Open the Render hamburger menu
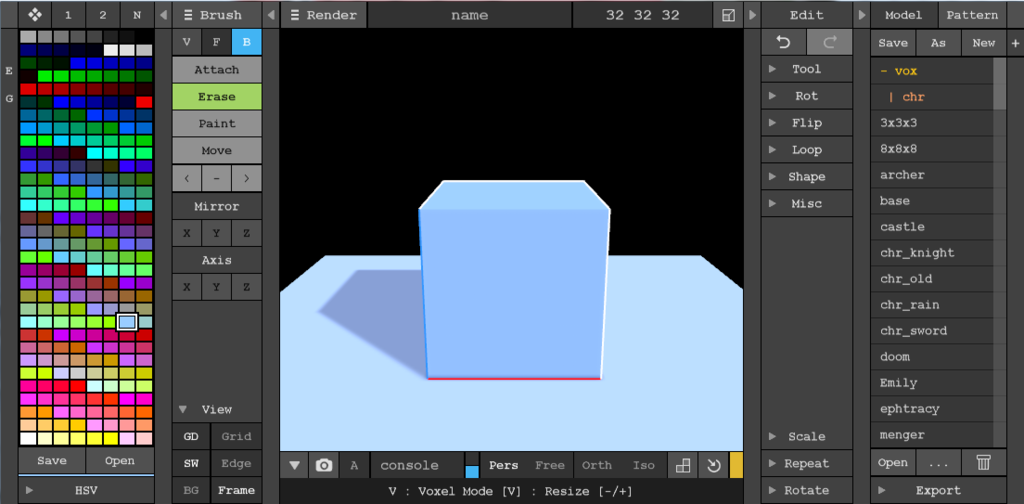Viewport: 1024px width, 504px height. 295,15
